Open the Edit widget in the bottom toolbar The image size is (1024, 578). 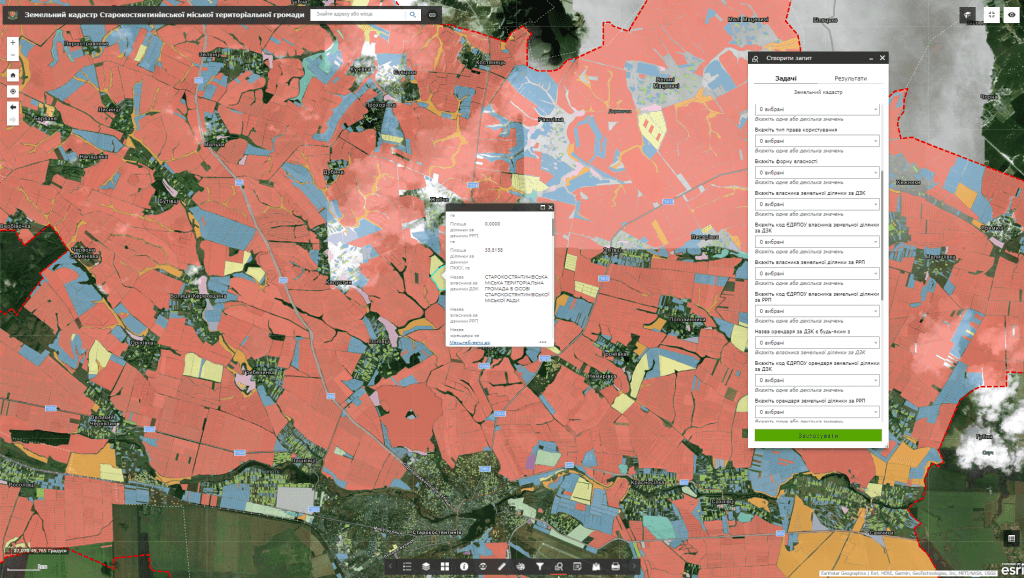[x=577, y=566]
